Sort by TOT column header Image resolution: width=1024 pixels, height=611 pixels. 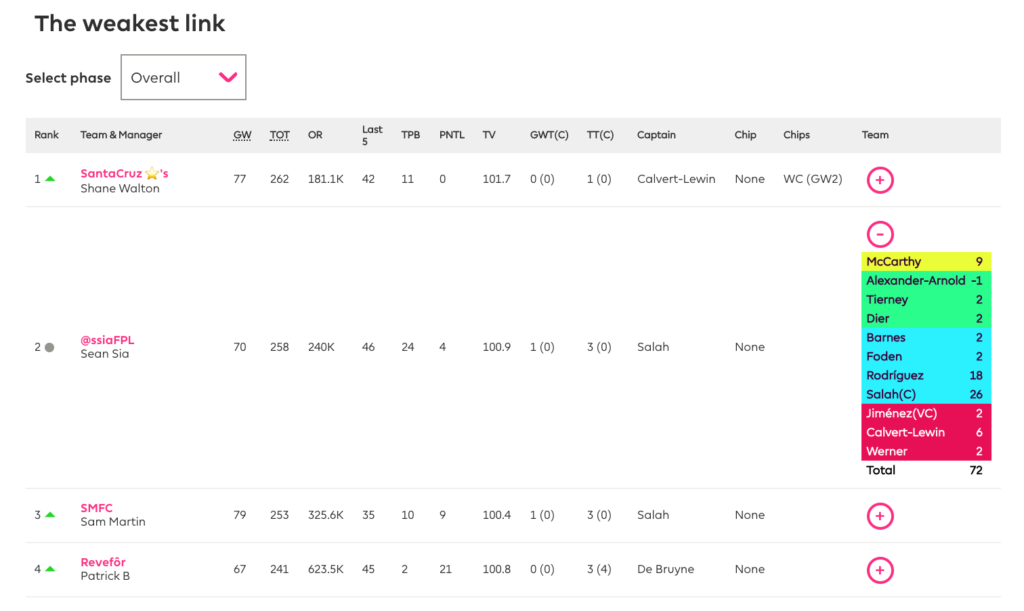279,135
